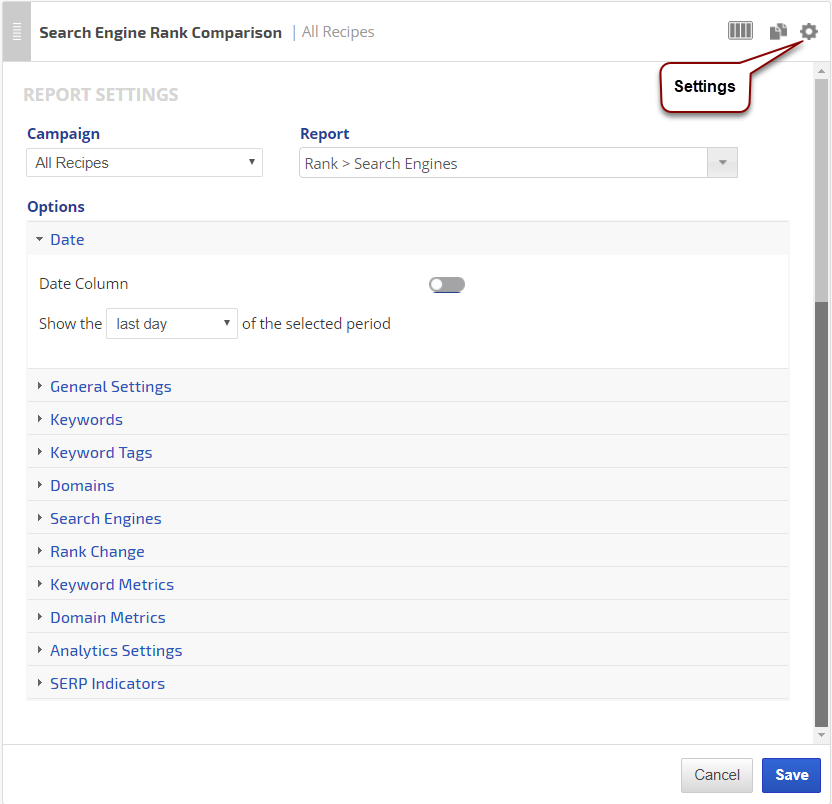Click the vertical scrollbar down arrow
The width and height of the screenshot is (832, 804).
coord(822,735)
